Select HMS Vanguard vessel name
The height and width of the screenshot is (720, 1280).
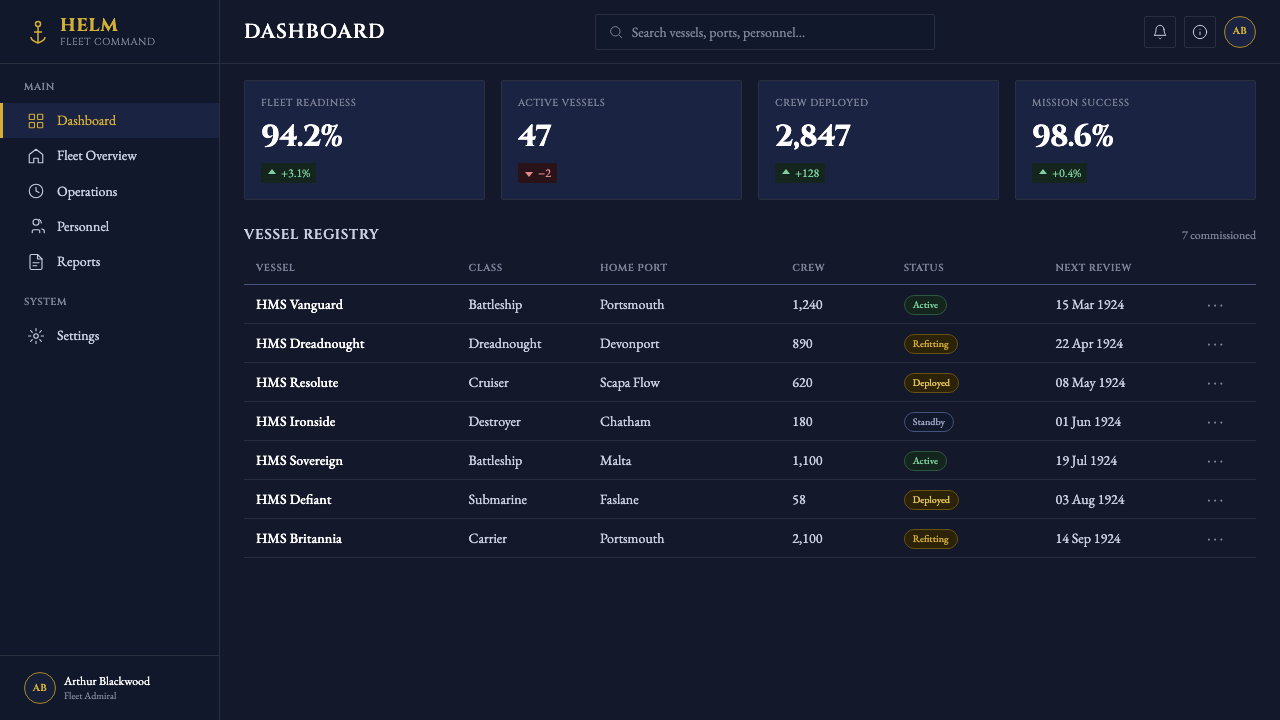[299, 305]
